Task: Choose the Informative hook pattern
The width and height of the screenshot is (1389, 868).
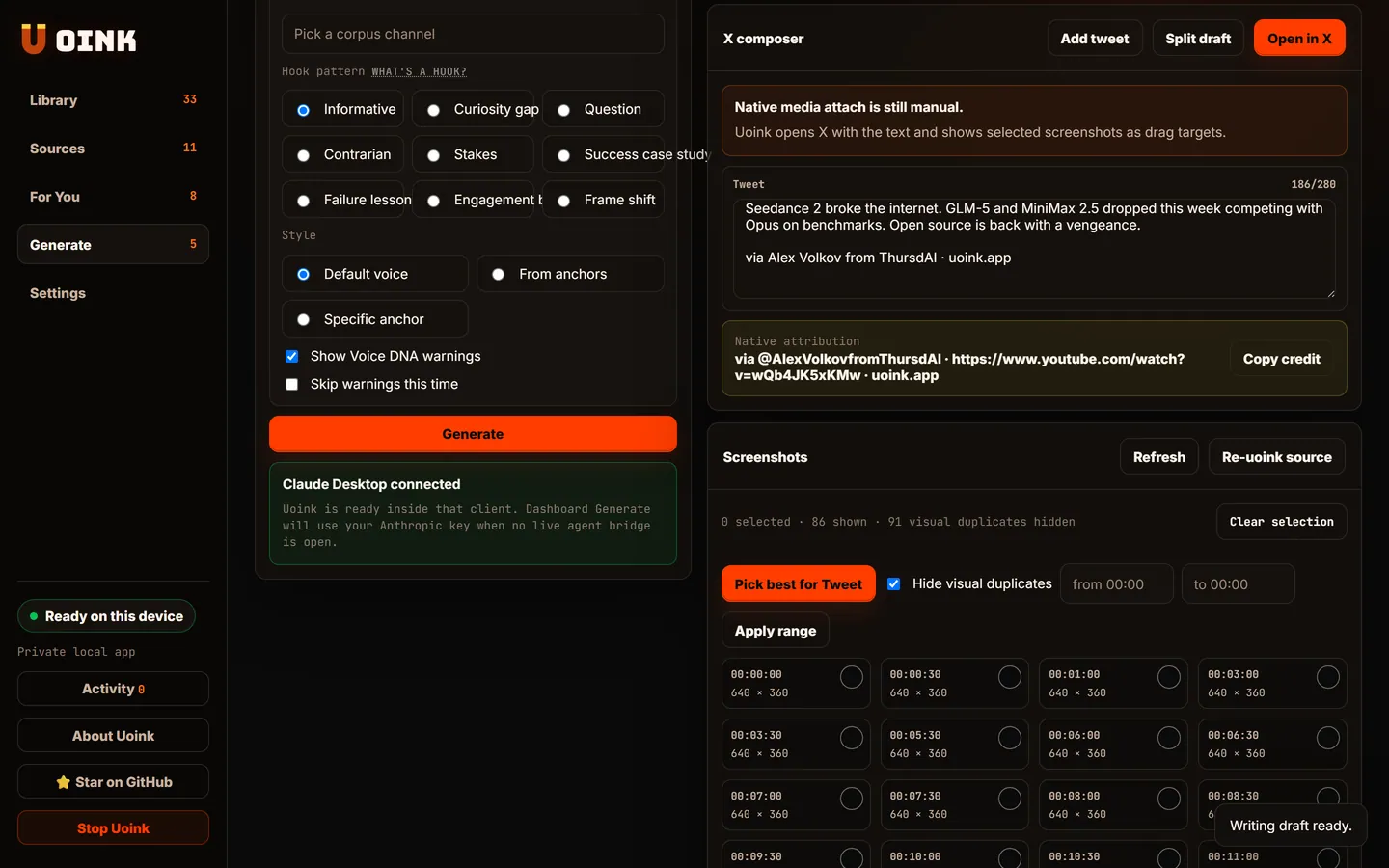Action: click(343, 109)
